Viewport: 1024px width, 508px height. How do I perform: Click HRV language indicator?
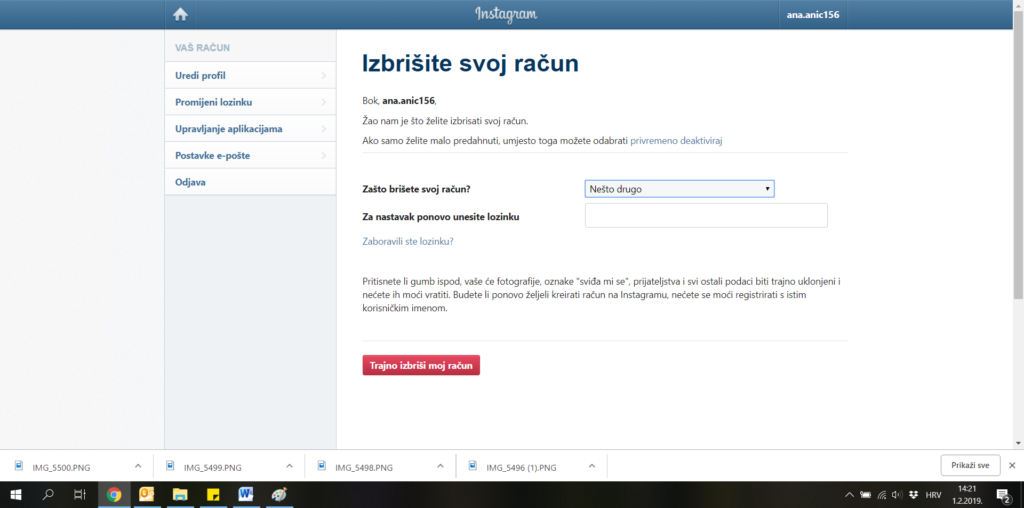coord(935,494)
